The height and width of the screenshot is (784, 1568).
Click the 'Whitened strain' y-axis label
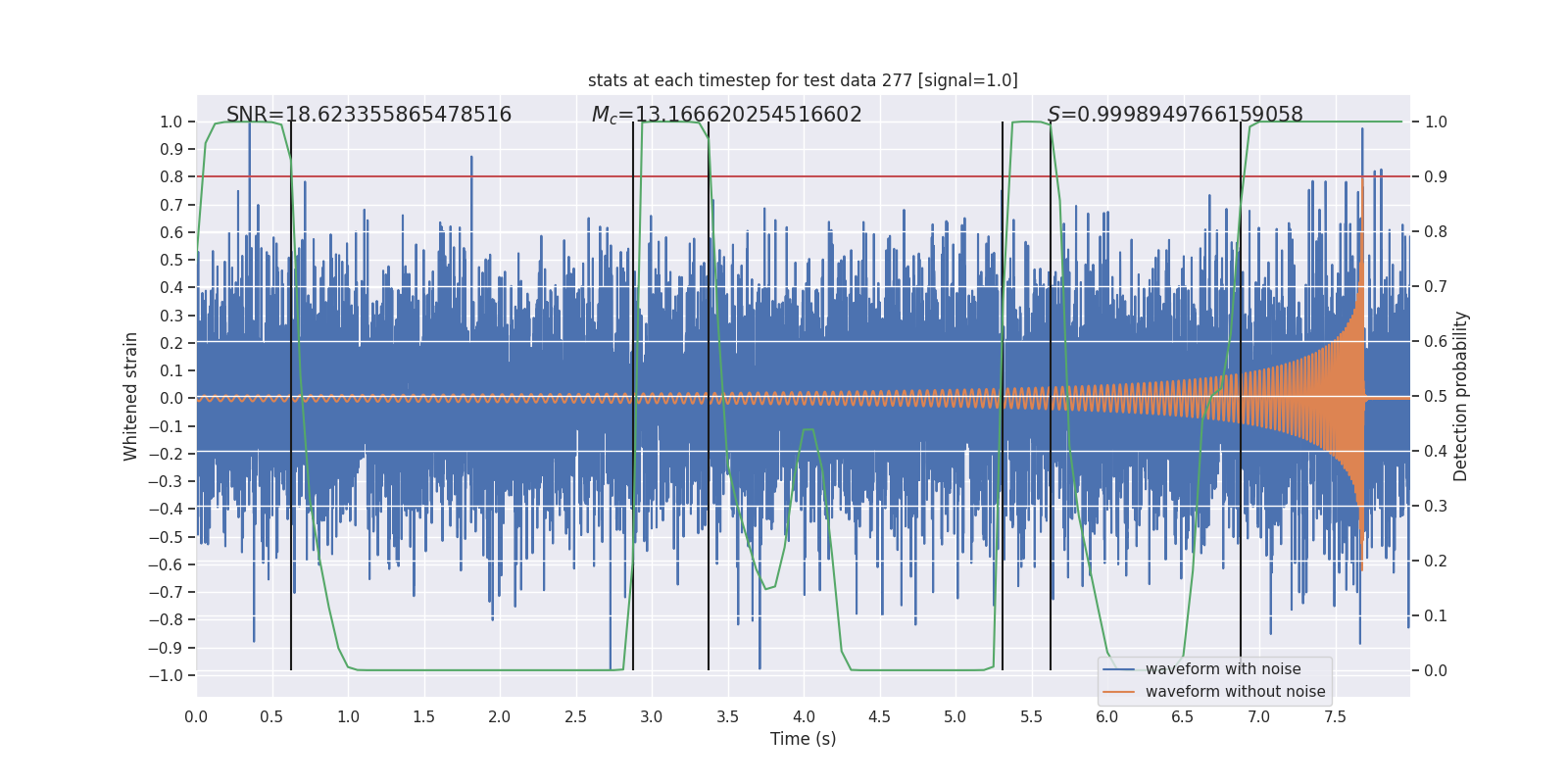pos(131,397)
